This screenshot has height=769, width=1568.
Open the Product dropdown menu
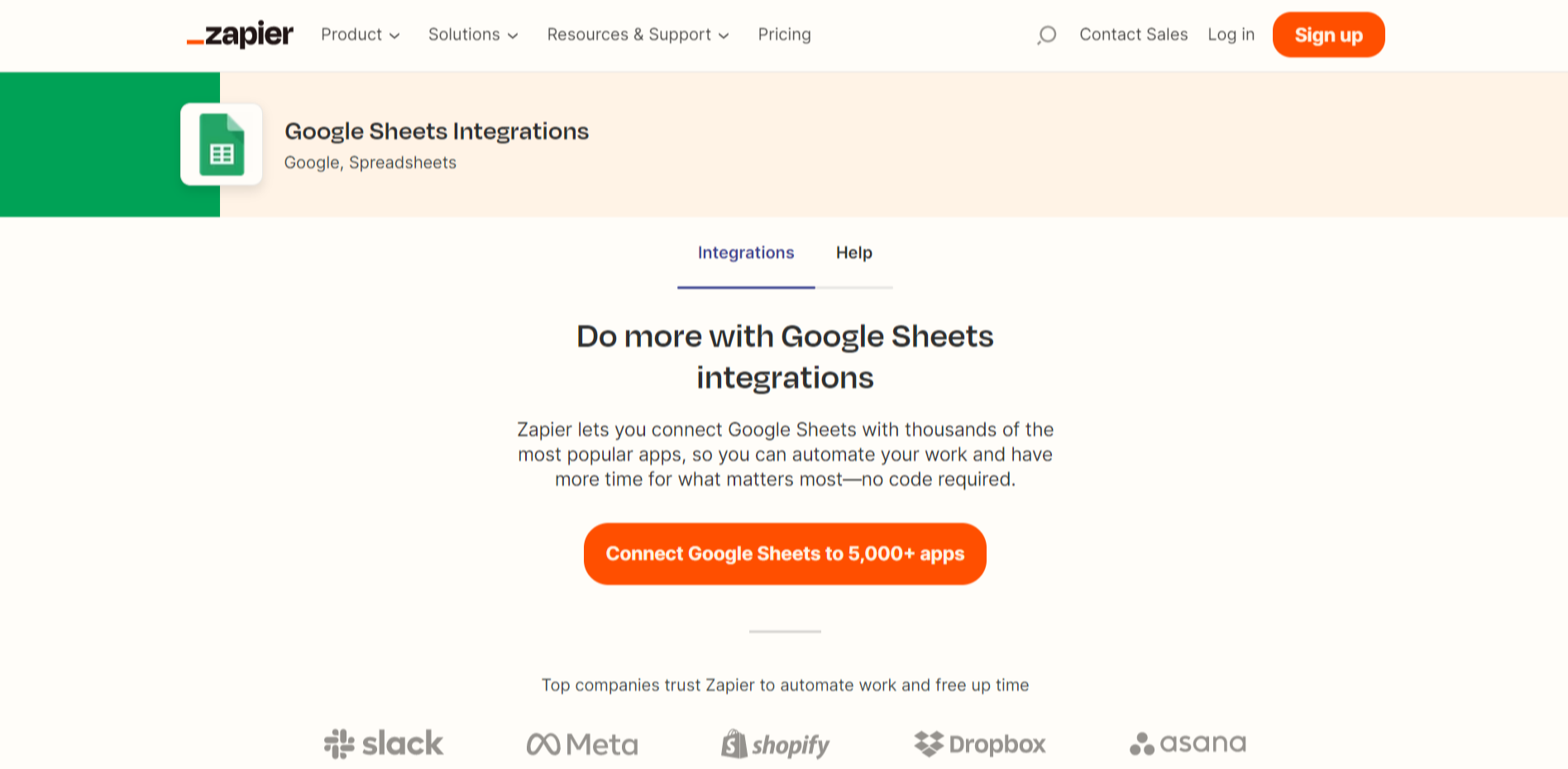[361, 35]
